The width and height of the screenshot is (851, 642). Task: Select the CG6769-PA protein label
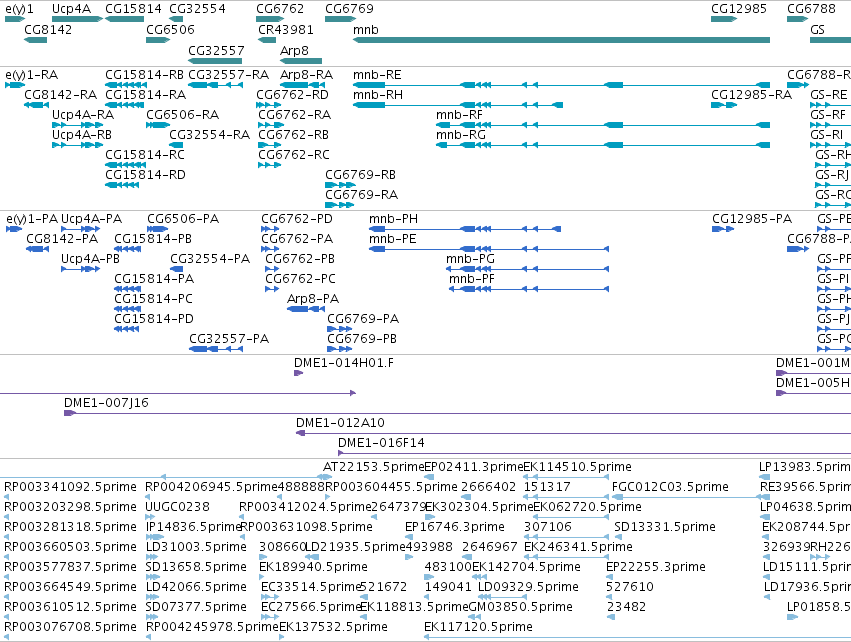pyautogui.click(x=363, y=319)
